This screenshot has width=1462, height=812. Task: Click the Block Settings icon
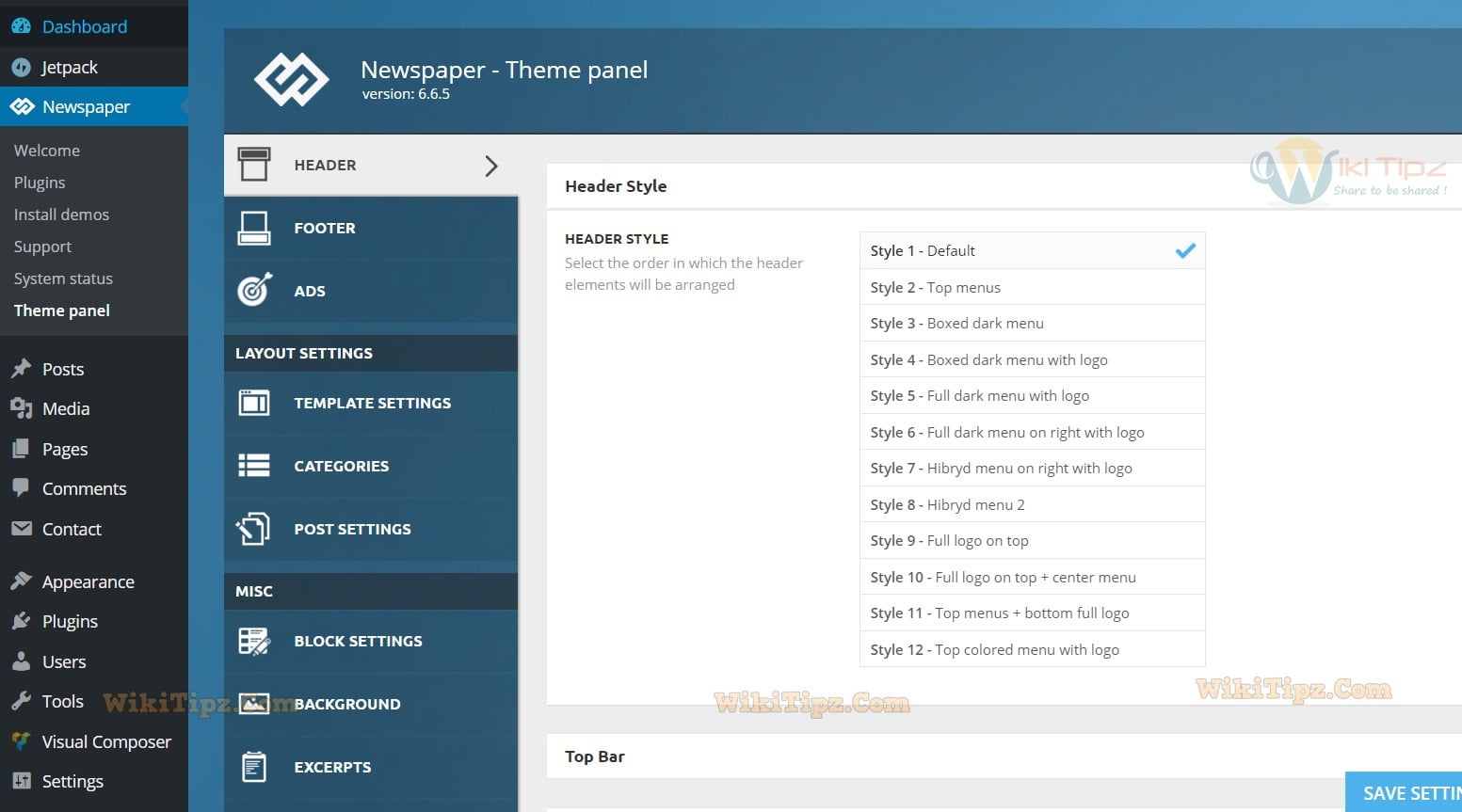point(254,641)
